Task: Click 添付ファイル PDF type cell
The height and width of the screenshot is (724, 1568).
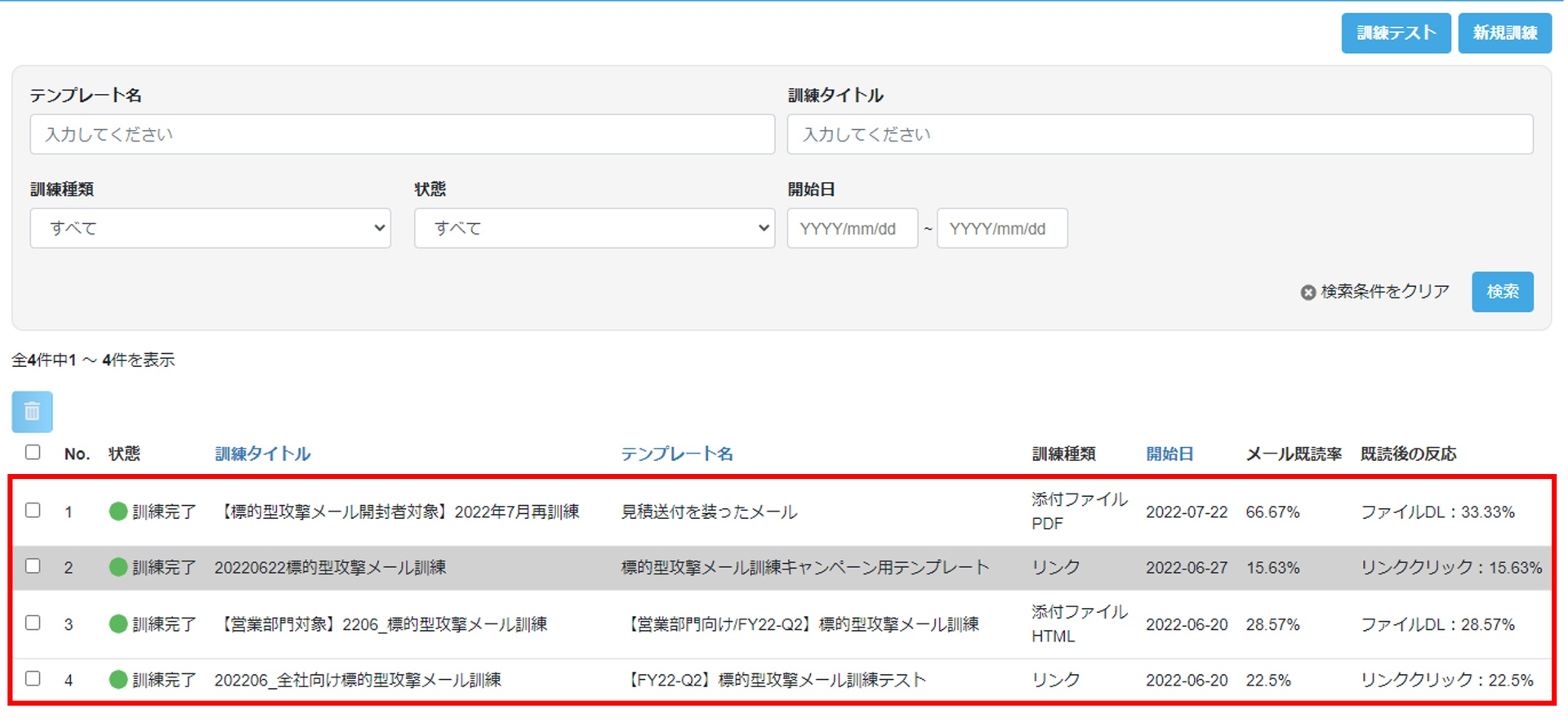Action: (1079, 511)
